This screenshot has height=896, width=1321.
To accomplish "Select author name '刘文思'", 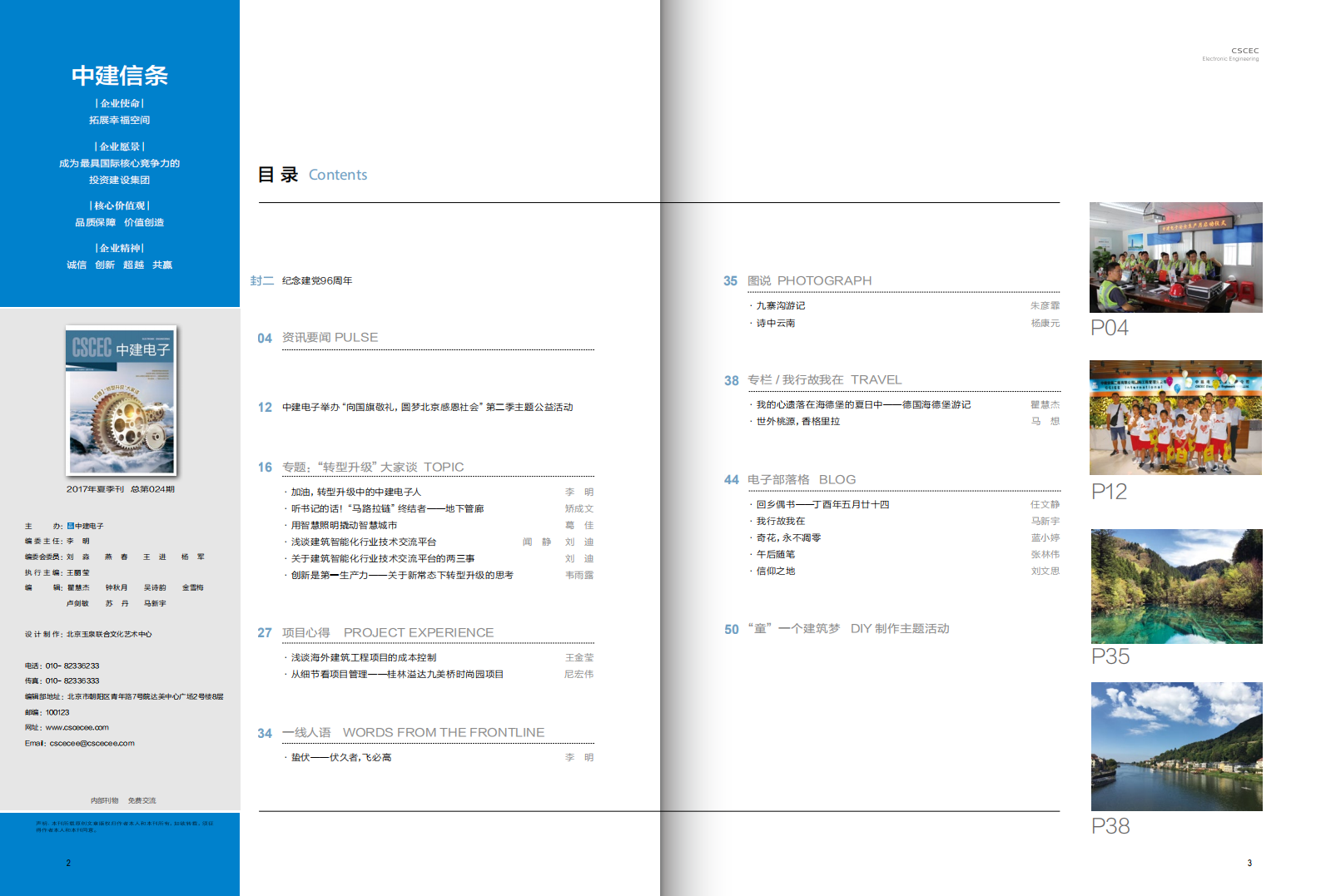I will (1045, 571).
